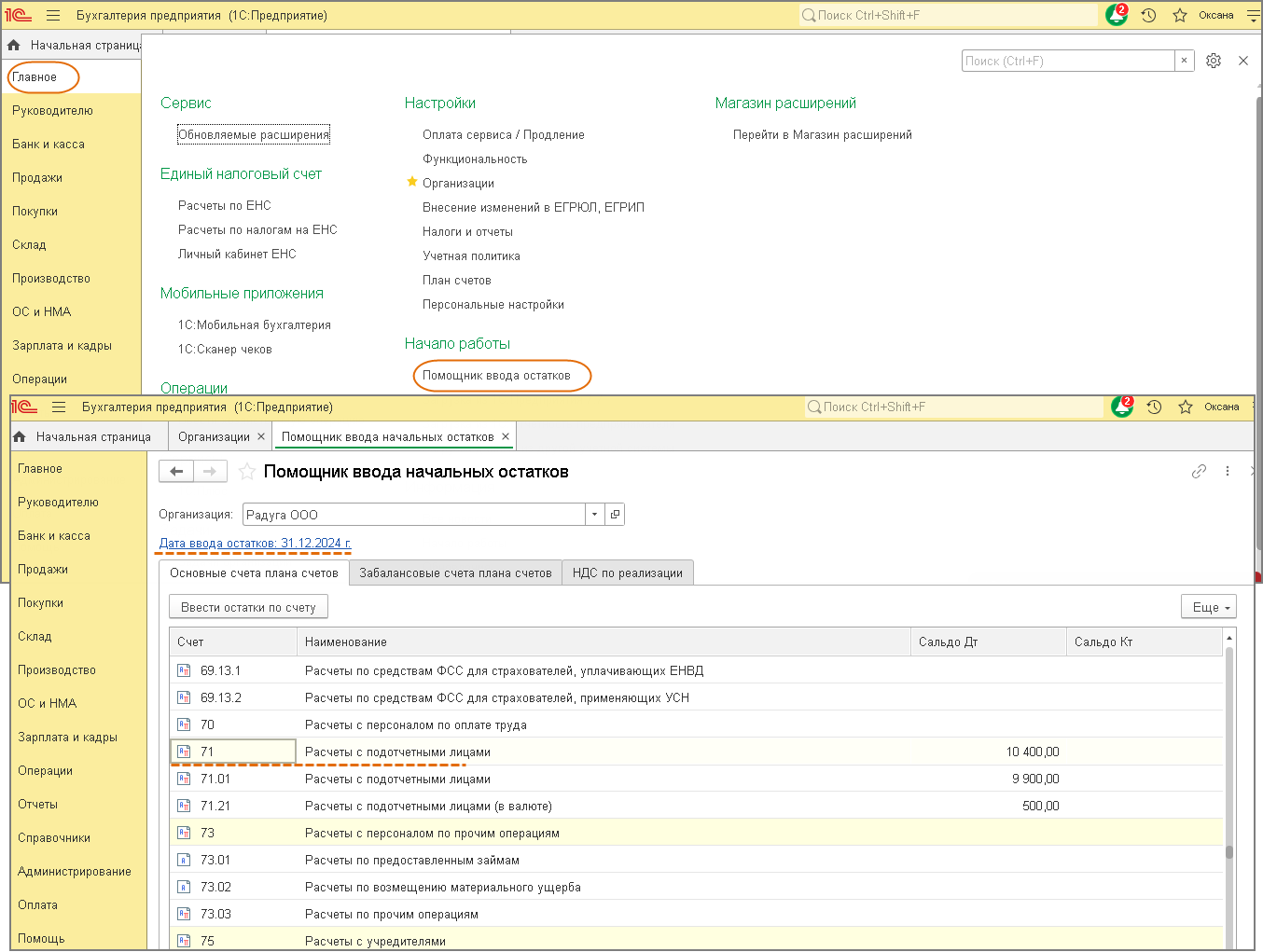Open history icon in lower window header
This screenshot has width=1263, height=952.
click(1154, 407)
